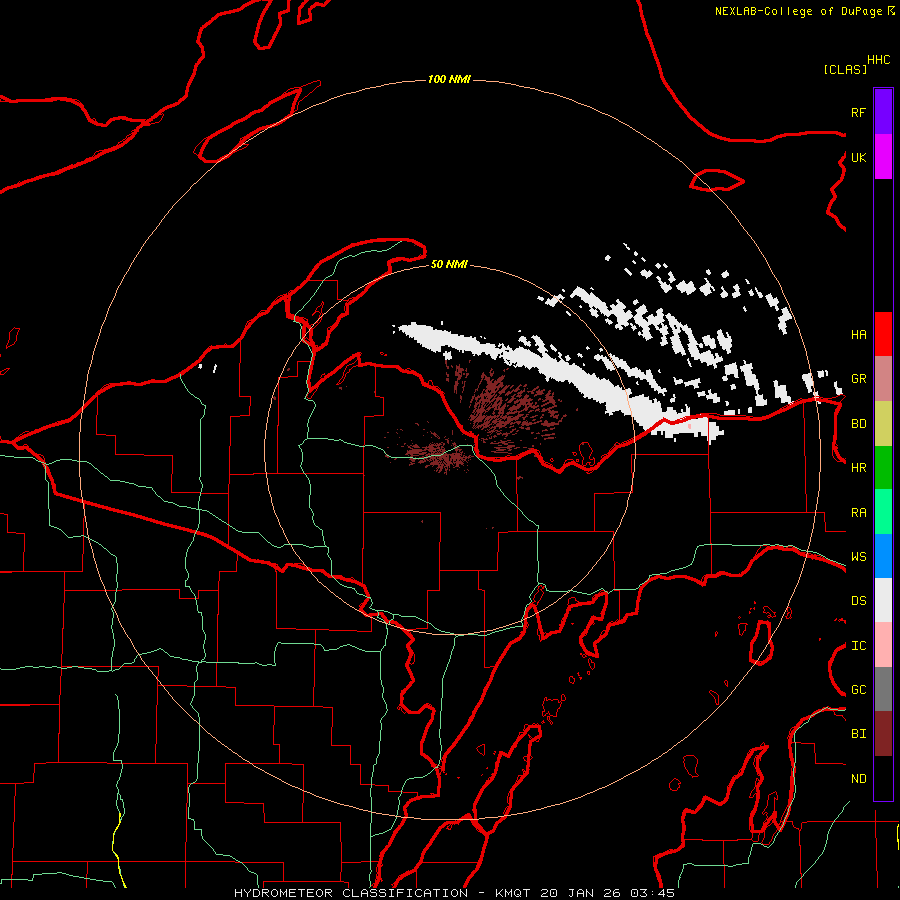The width and height of the screenshot is (900, 900).
Task: Click the IC pink legend swatch
Action: 883,645
